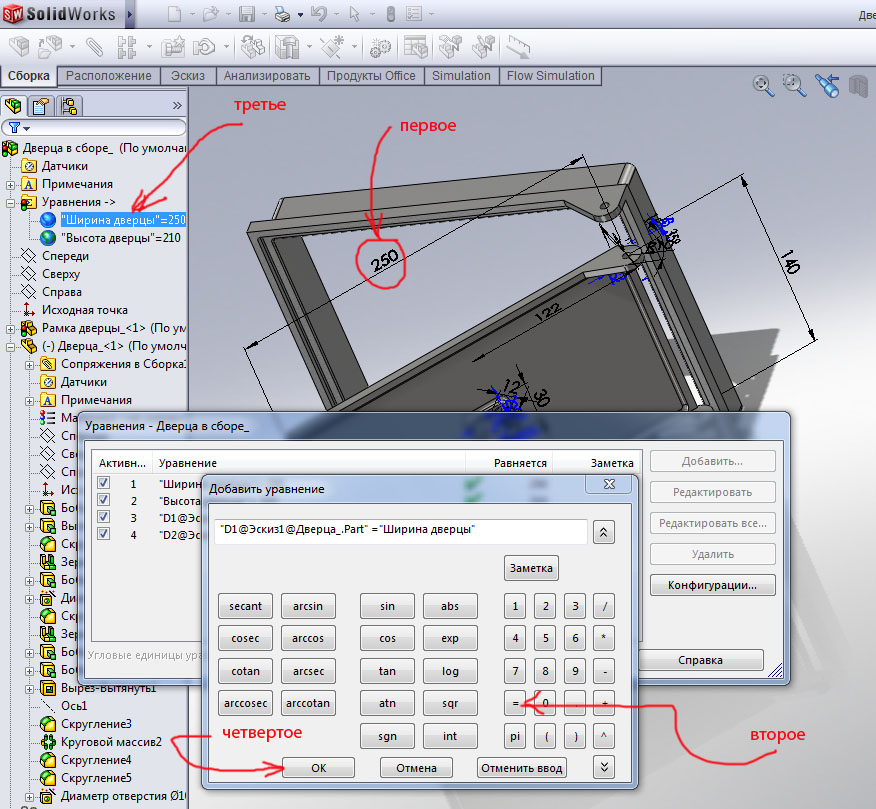Click the New document icon
The image size is (876, 809).
coord(175,14)
